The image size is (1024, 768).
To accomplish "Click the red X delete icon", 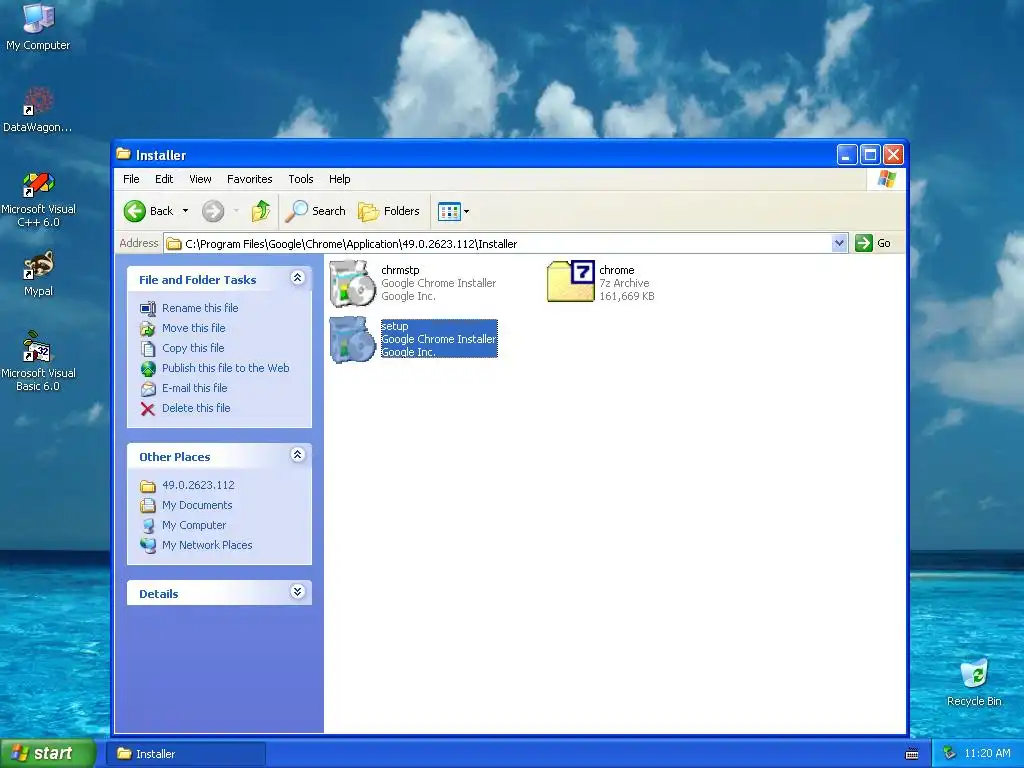I will [x=148, y=409].
